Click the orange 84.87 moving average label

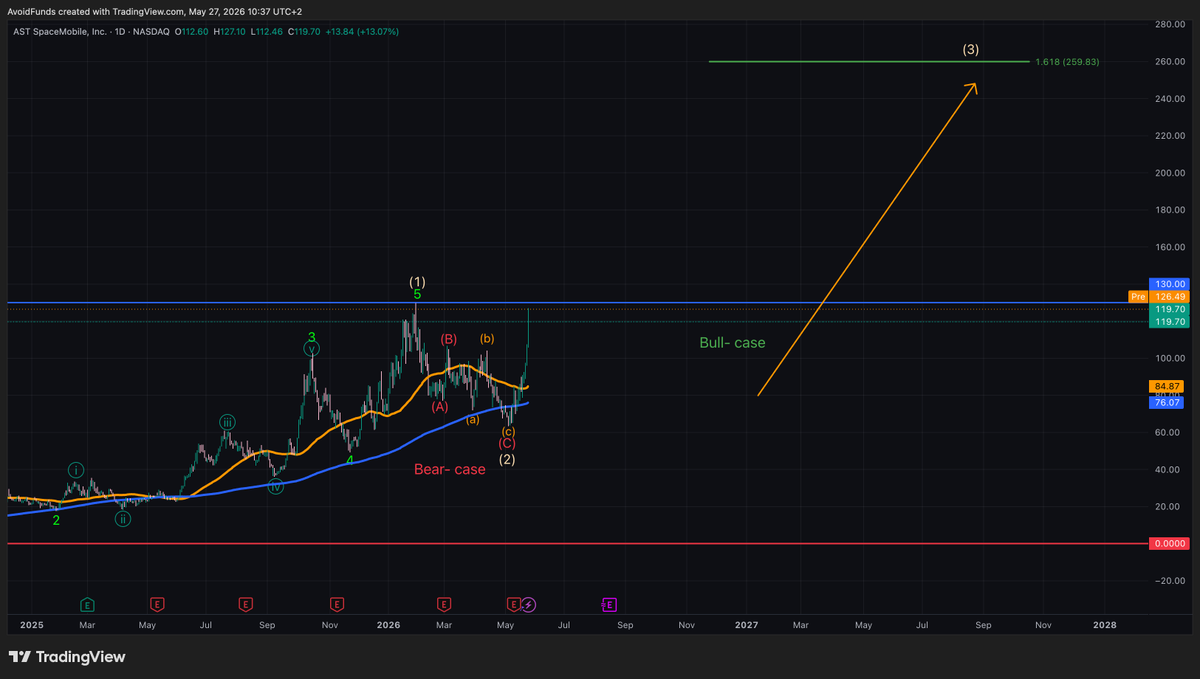tap(1165, 385)
